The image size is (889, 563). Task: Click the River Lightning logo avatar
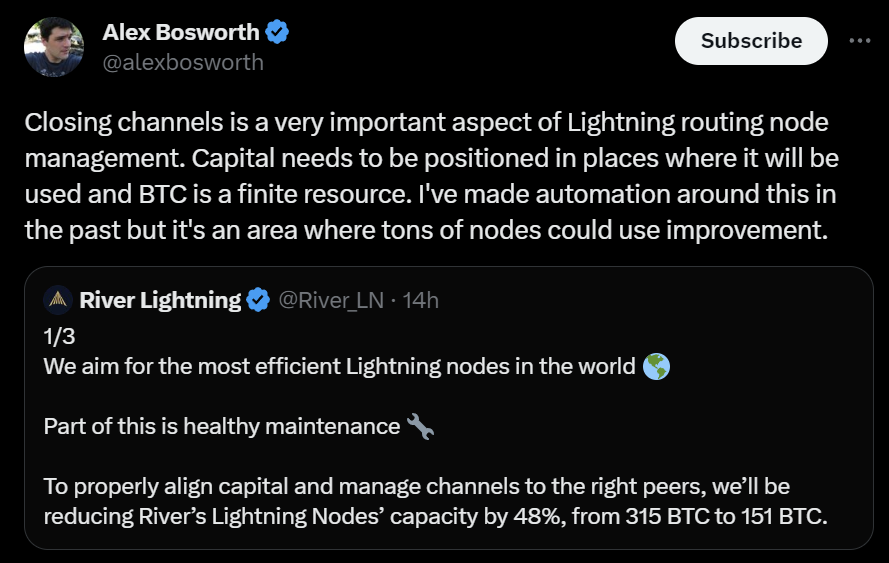pyautogui.click(x=57, y=299)
